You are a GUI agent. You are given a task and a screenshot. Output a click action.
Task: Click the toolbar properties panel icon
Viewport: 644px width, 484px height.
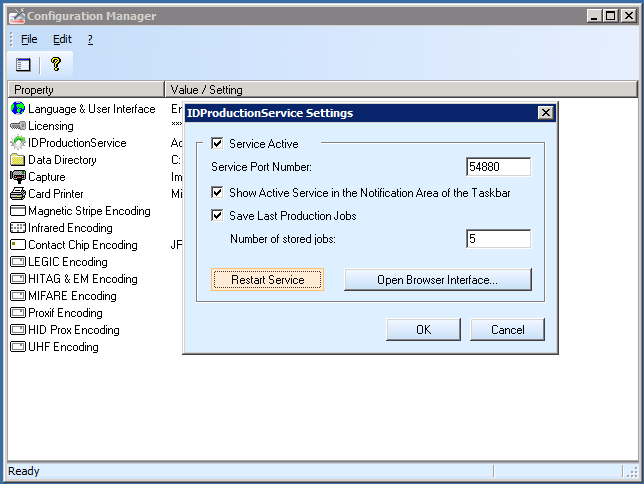coord(23,64)
